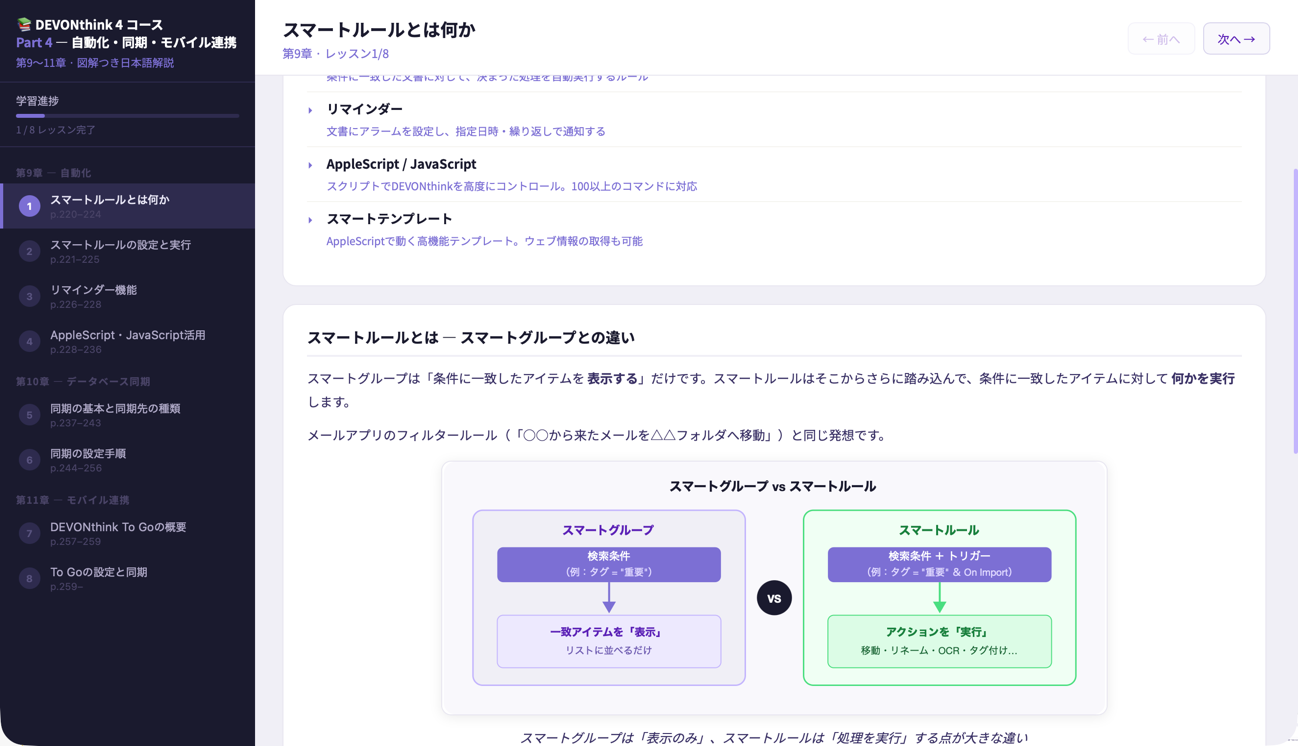
Task: Go to next lesson with 次へ button
Action: click(1236, 39)
